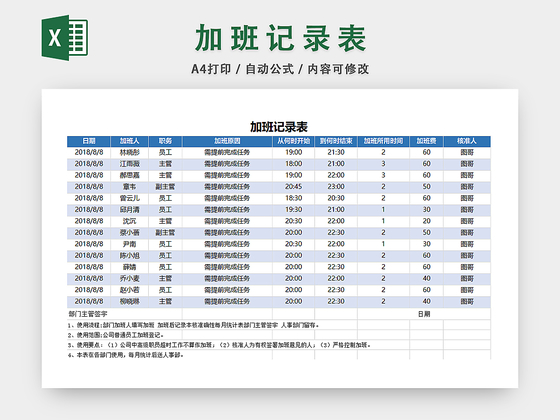Click the subtitle A4打印 / 自动公式 / 内容可修改
The width and height of the screenshot is (560, 420).
pyautogui.click(x=280, y=69)
